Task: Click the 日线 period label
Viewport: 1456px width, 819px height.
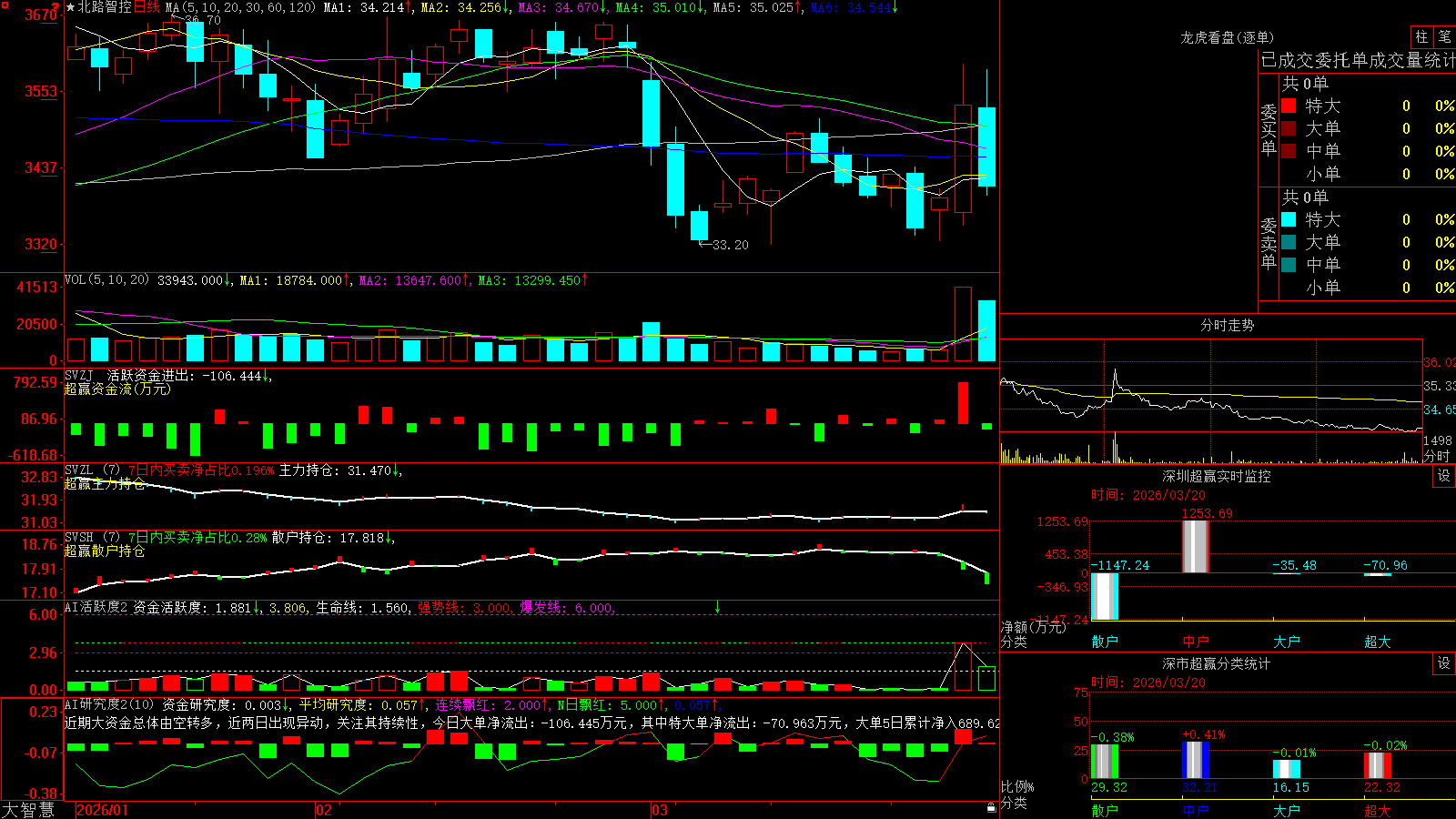Action: pos(147,7)
